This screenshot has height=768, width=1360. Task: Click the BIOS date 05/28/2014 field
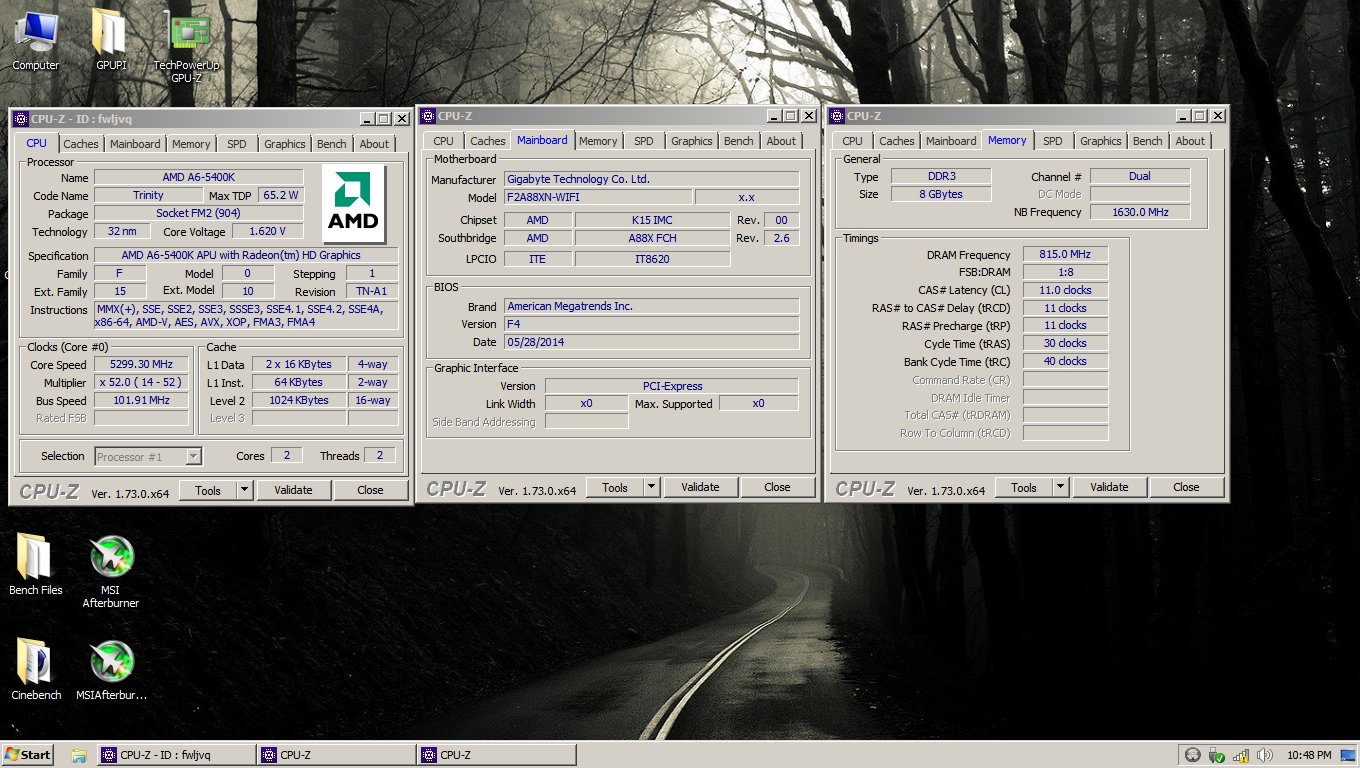[651, 342]
